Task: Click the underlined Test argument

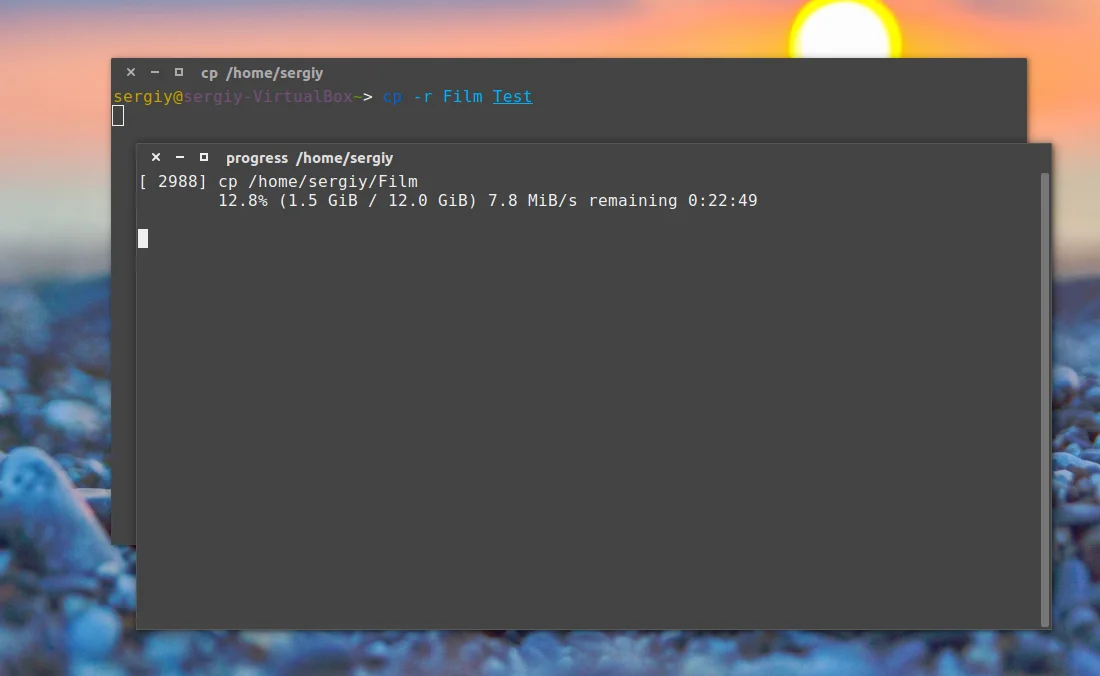Action: [x=512, y=97]
